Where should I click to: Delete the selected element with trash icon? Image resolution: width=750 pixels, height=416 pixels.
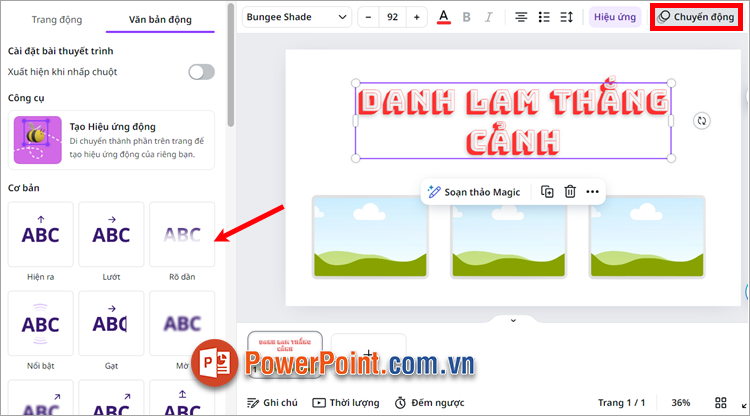click(570, 192)
